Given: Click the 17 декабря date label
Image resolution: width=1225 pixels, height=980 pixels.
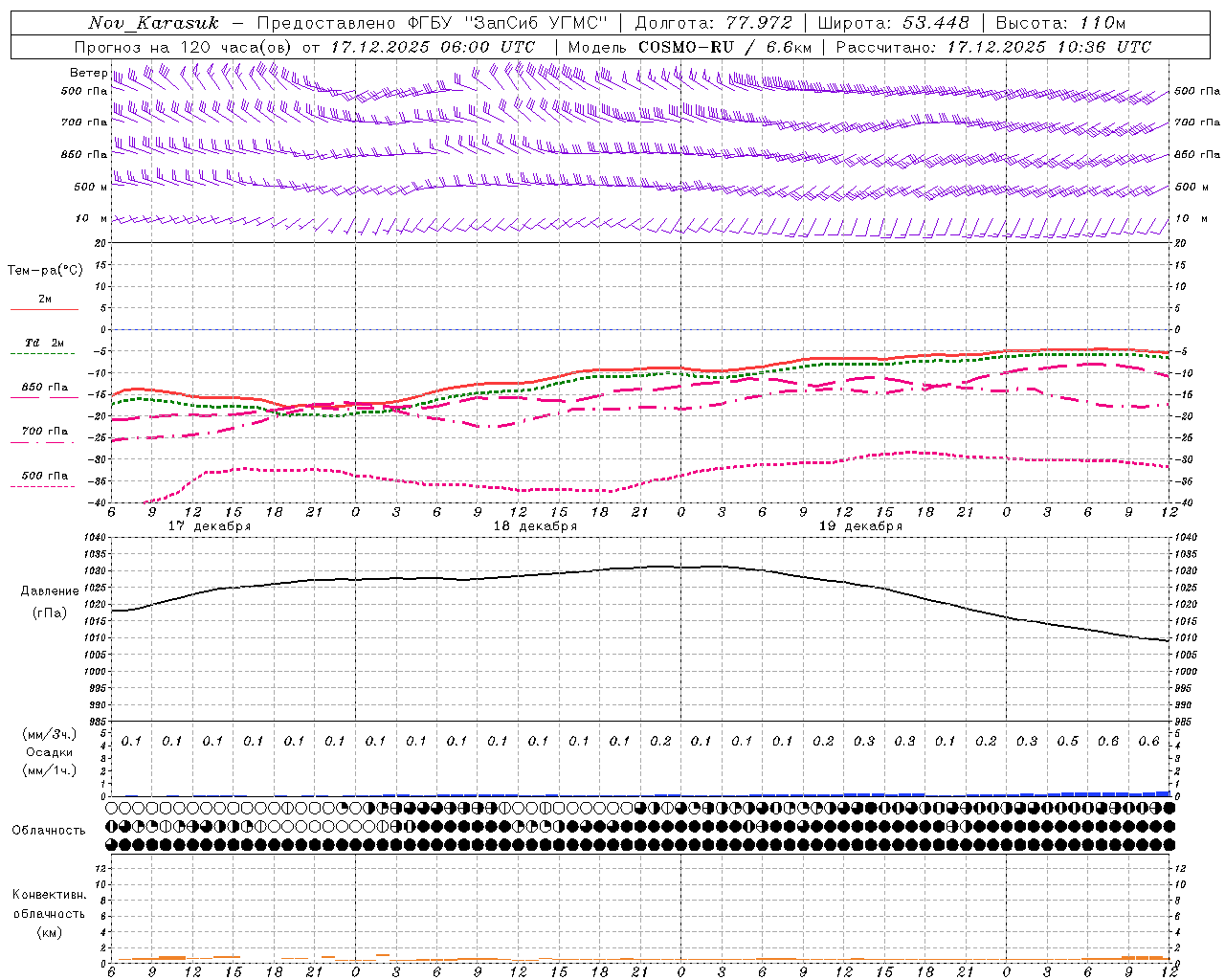Looking at the screenshot, I should [x=210, y=526].
